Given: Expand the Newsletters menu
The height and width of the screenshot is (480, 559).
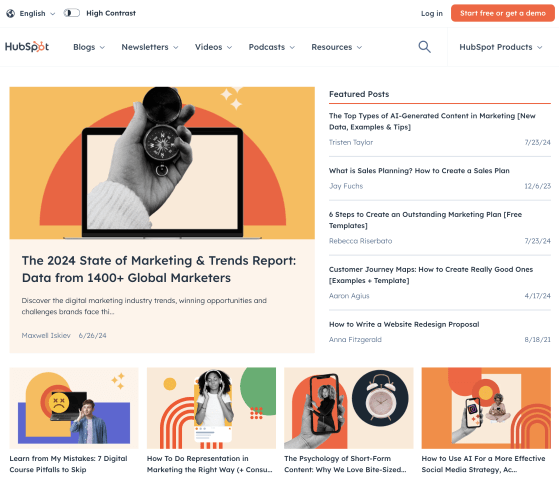Looking at the screenshot, I should coord(150,47).
